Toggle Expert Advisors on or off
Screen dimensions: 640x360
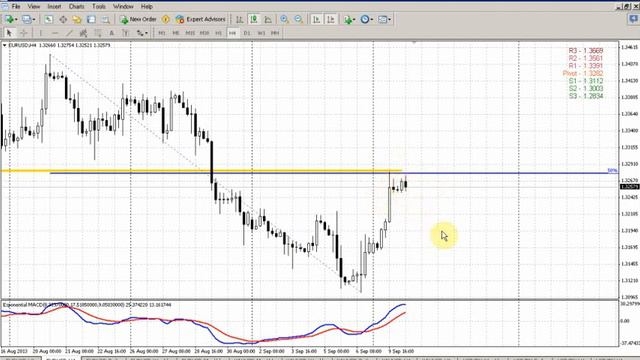200,19
